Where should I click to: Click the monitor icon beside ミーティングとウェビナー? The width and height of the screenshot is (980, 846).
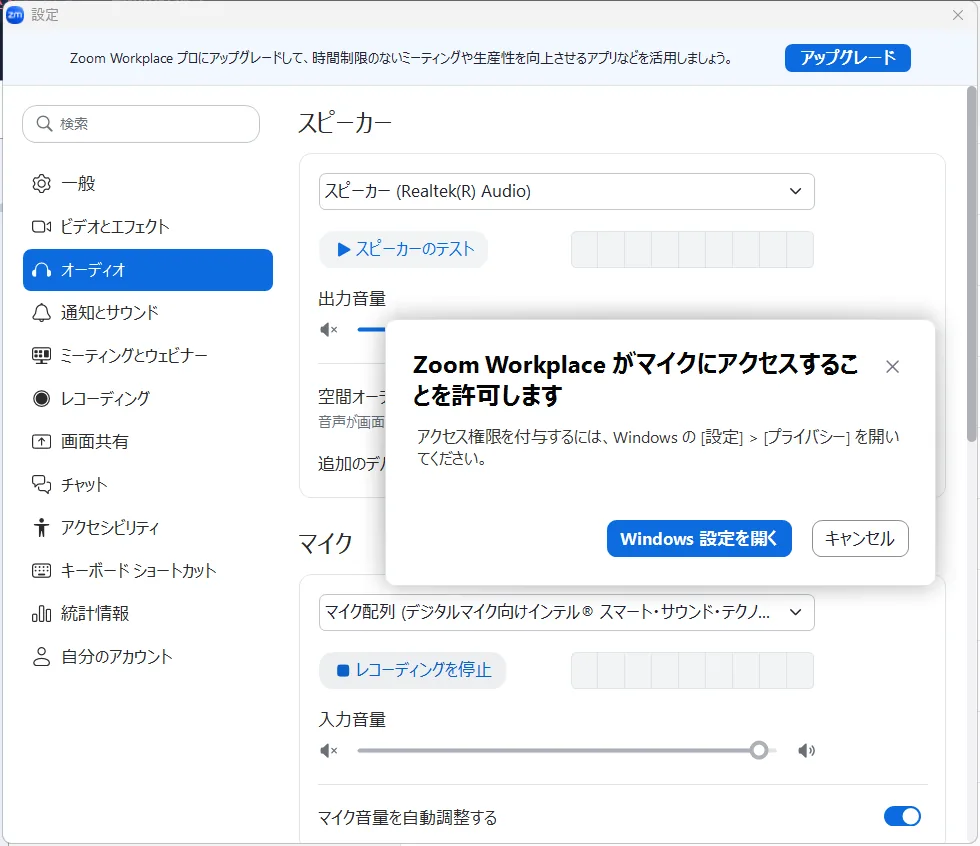(x=41, y=356)
